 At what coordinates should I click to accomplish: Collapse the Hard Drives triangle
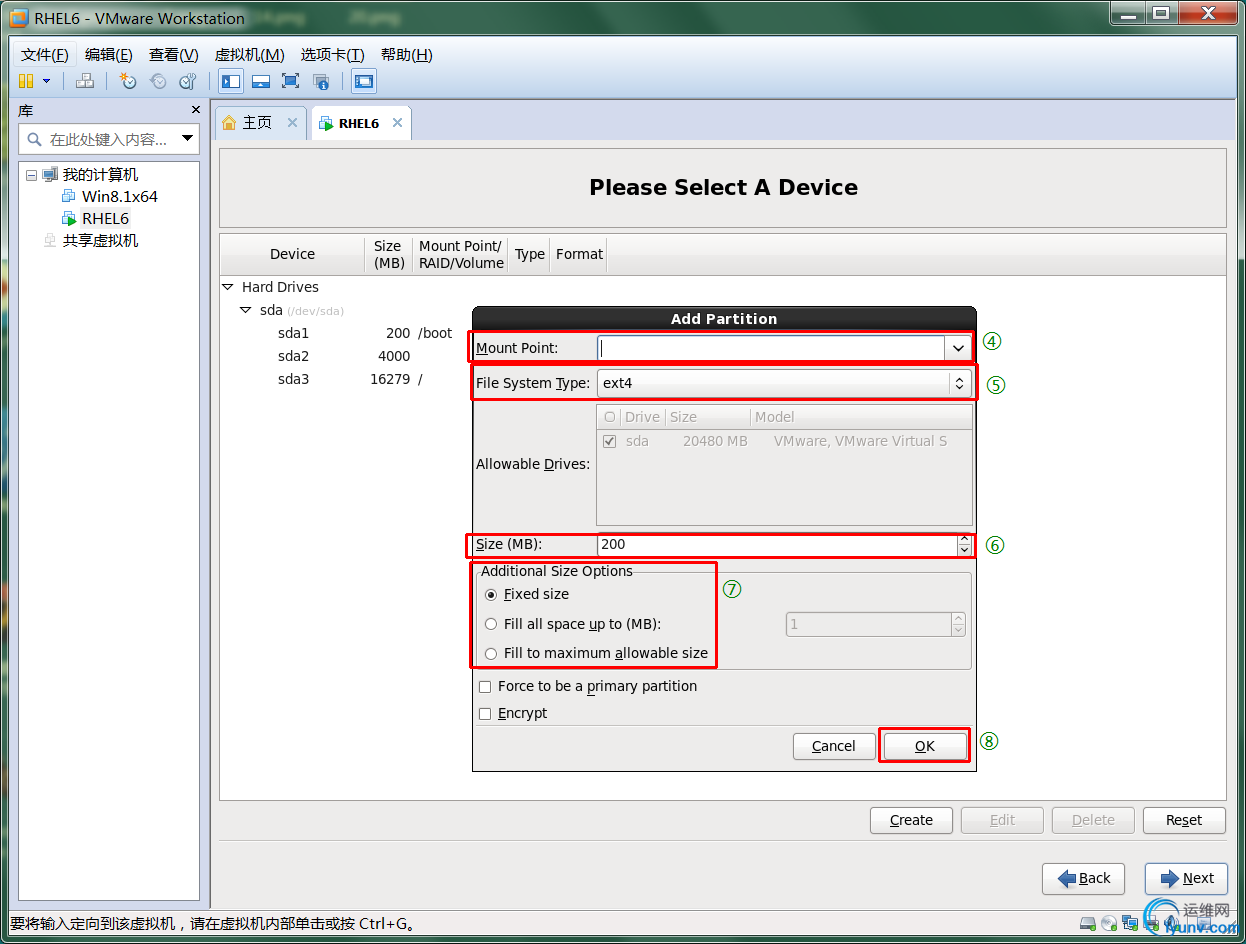[228, 287]
